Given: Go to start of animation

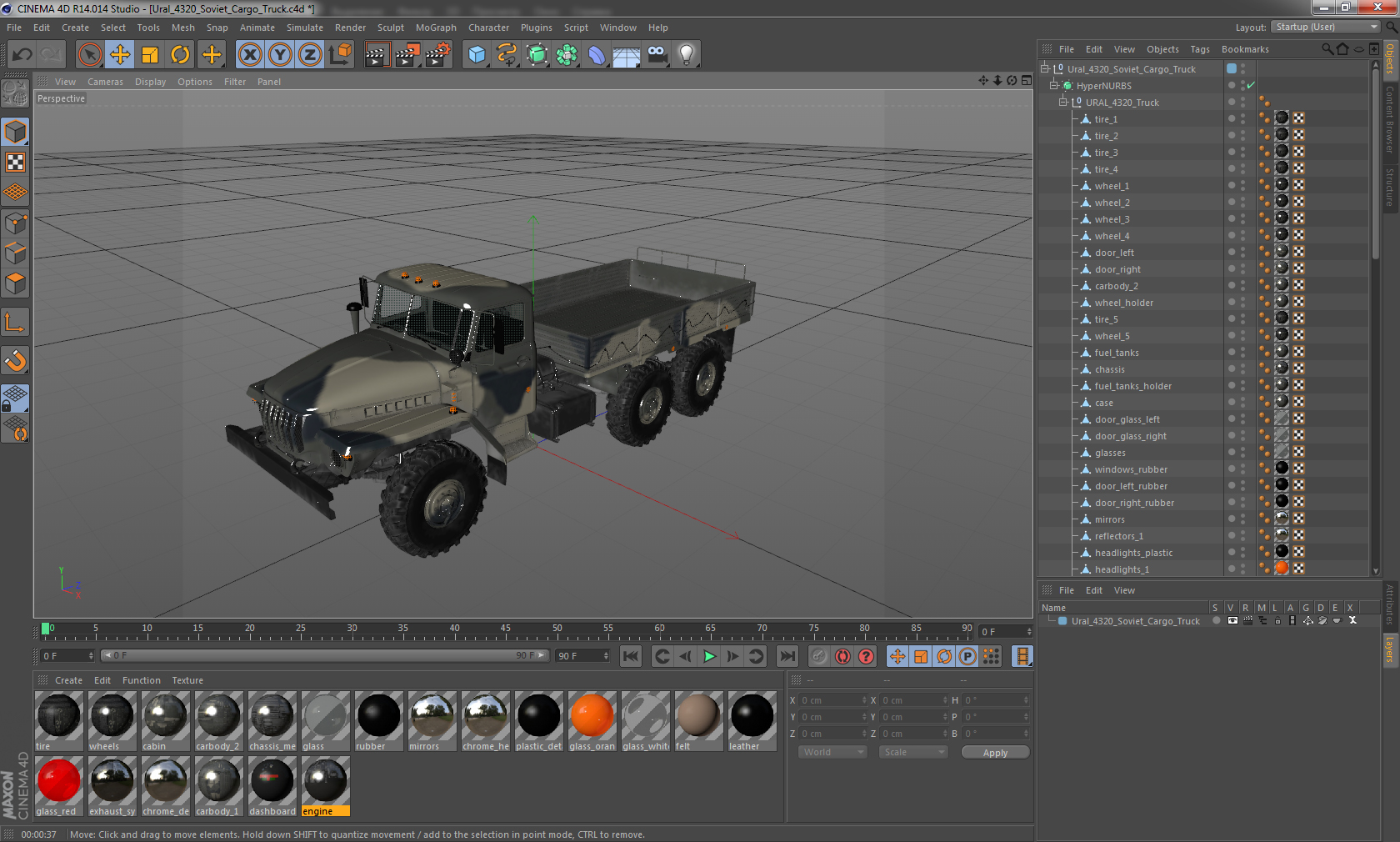Looking at the screenshot, I should pos(631,656).
